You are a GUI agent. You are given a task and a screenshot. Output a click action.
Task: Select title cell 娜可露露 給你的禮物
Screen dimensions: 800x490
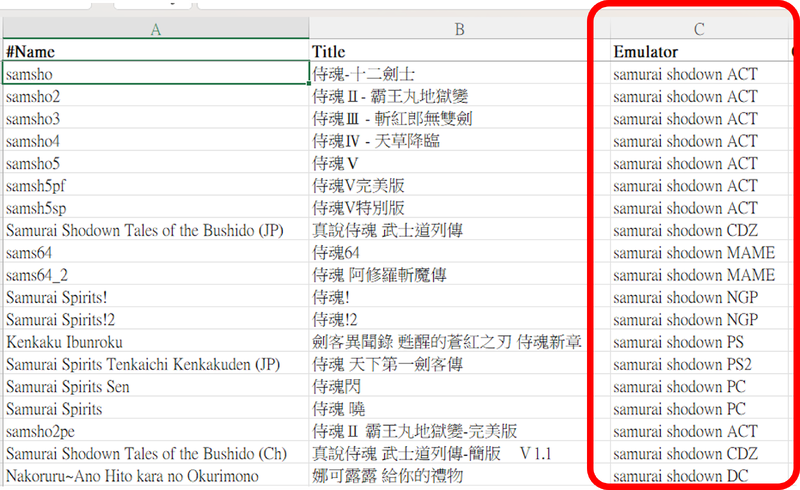pyautogui.click(x=459, y=476)
